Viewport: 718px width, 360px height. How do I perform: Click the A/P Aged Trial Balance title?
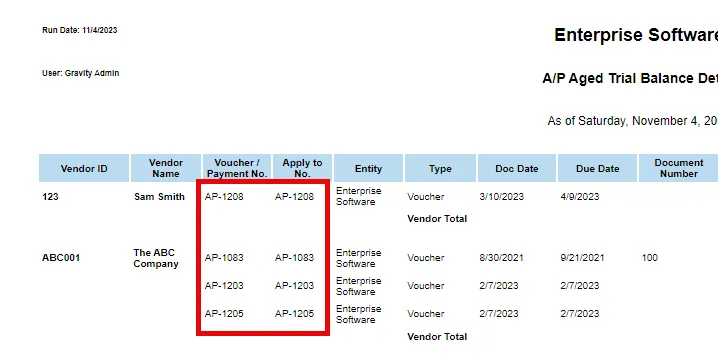coord(630,78)
